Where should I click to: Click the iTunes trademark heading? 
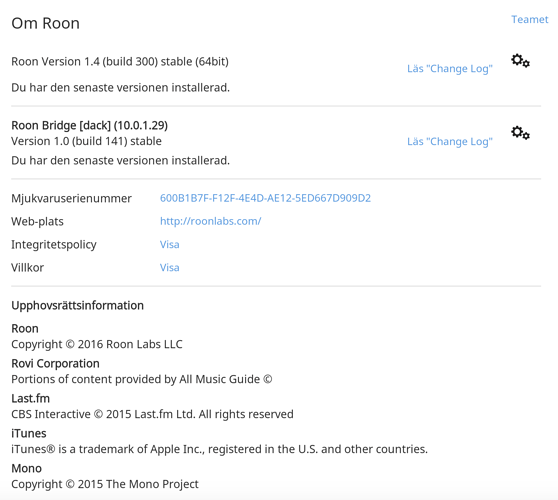point(29,433)
